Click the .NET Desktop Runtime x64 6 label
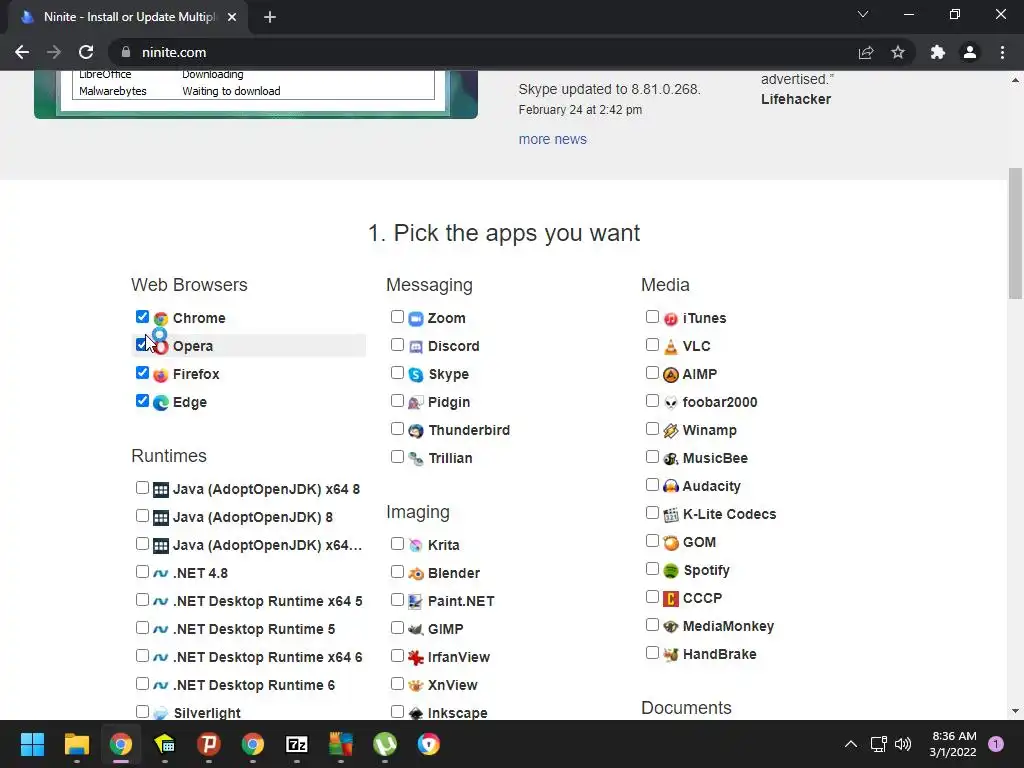Screen dimensions: 1024x768 coord(268,658)
